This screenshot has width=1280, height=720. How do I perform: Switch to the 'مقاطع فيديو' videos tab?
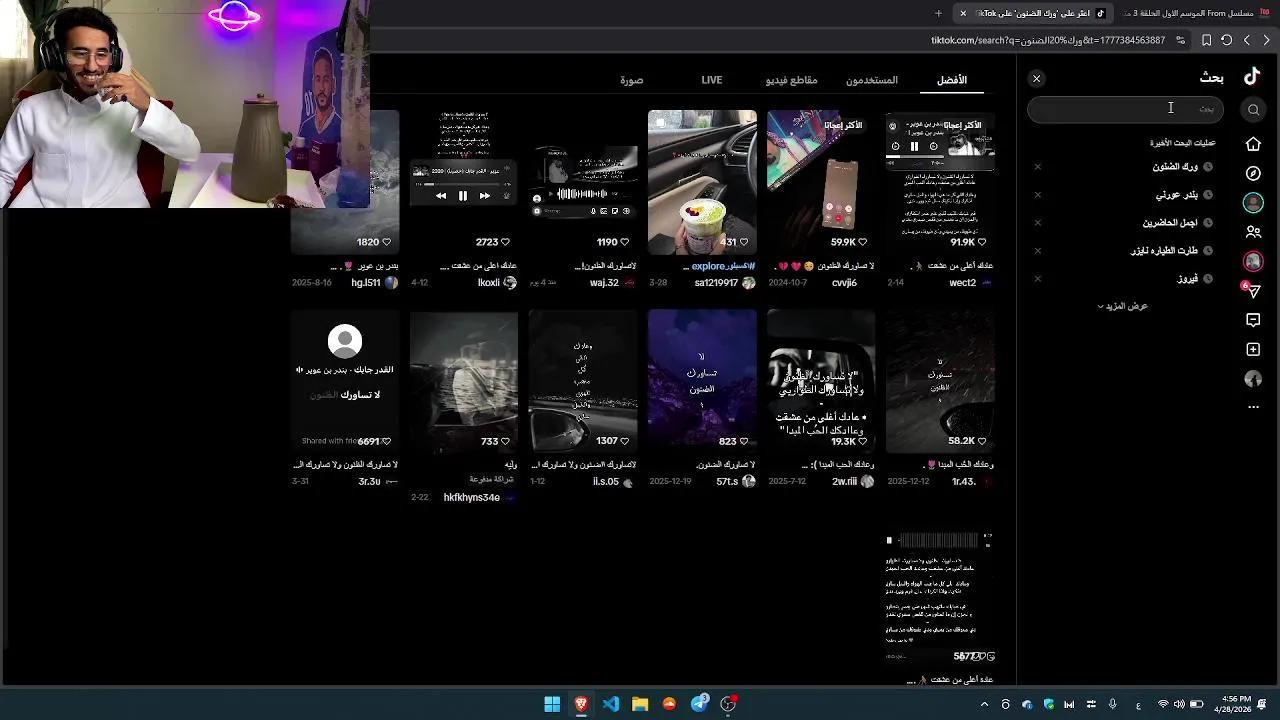click(x=792, y=80)
